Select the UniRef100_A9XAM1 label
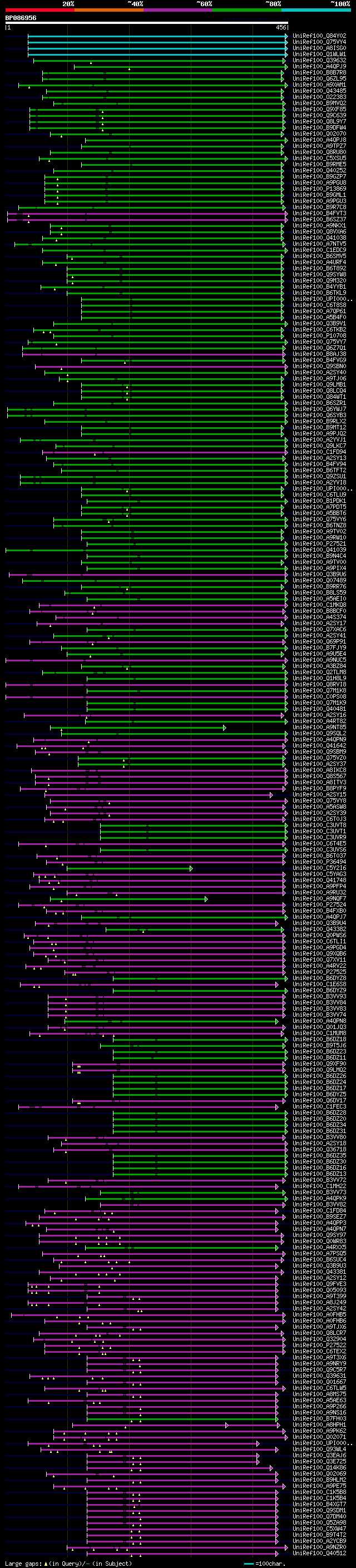This screenshot has width=356, height=1568. click(x=319, y=85)
